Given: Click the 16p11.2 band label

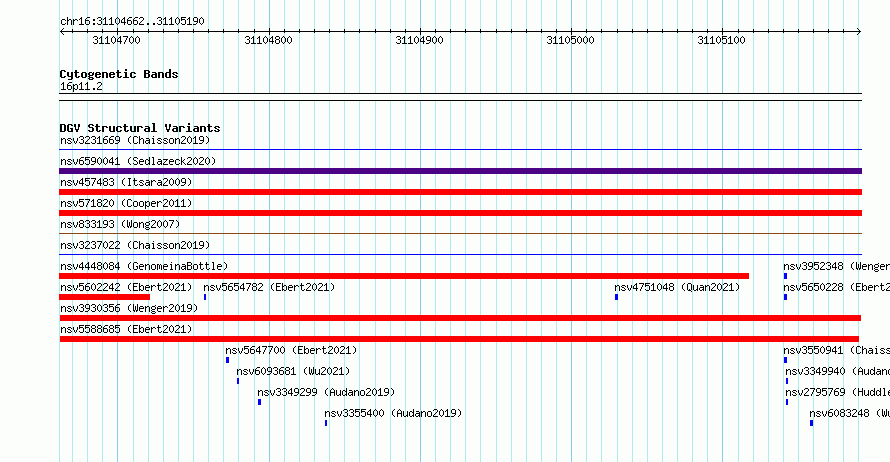Looking at the screenshot, I should [81, 86].
